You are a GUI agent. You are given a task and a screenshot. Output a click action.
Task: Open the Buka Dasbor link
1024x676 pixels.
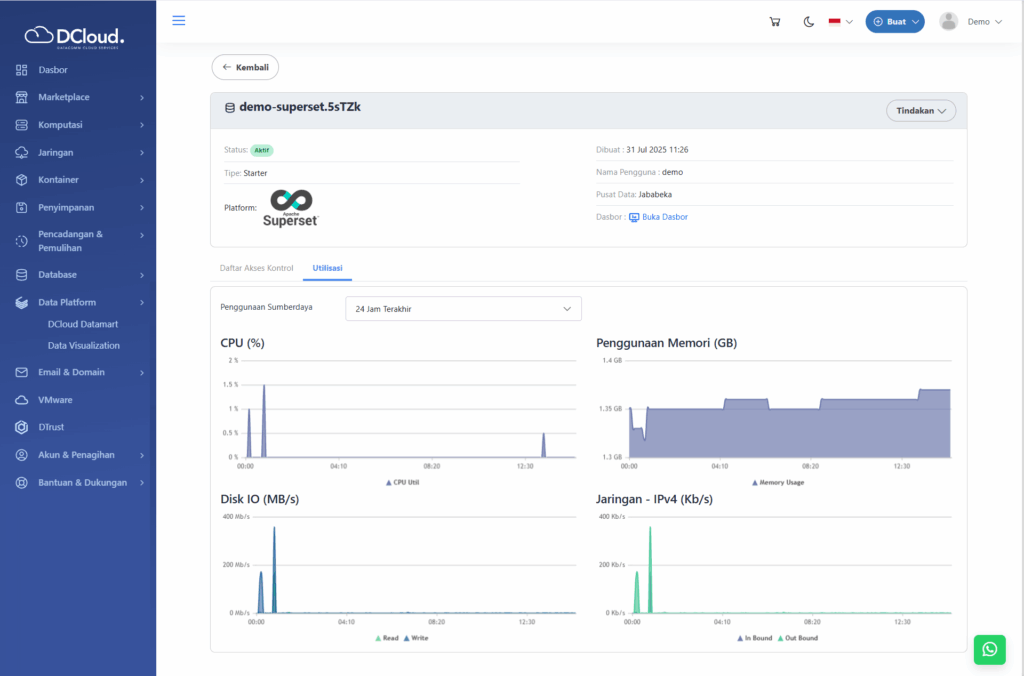point(664,217)
